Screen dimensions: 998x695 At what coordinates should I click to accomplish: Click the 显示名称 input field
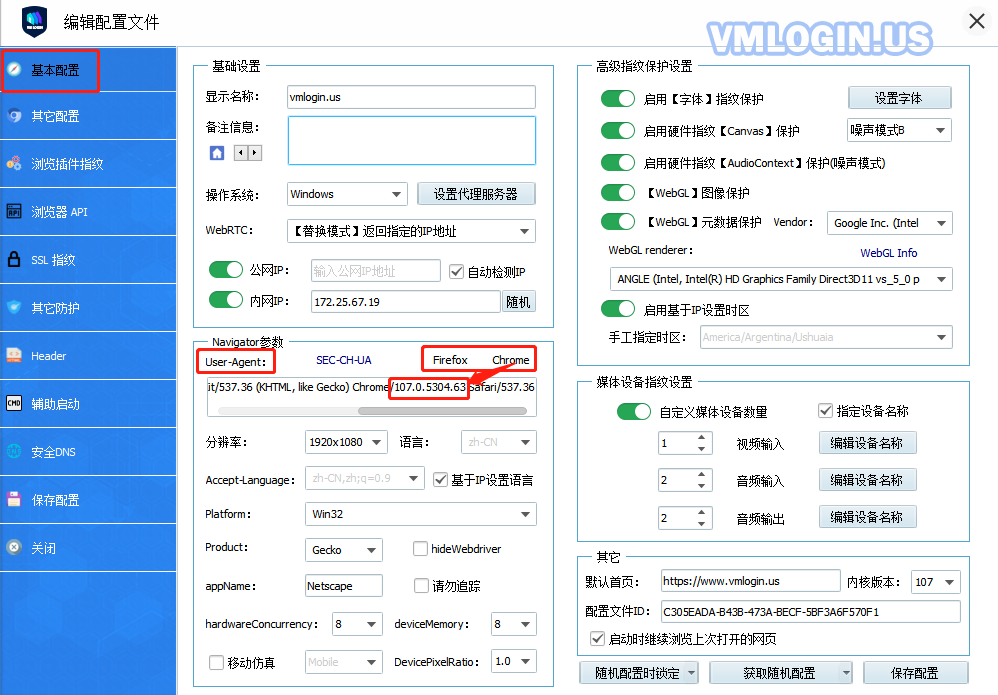click(x=411, y=97)
